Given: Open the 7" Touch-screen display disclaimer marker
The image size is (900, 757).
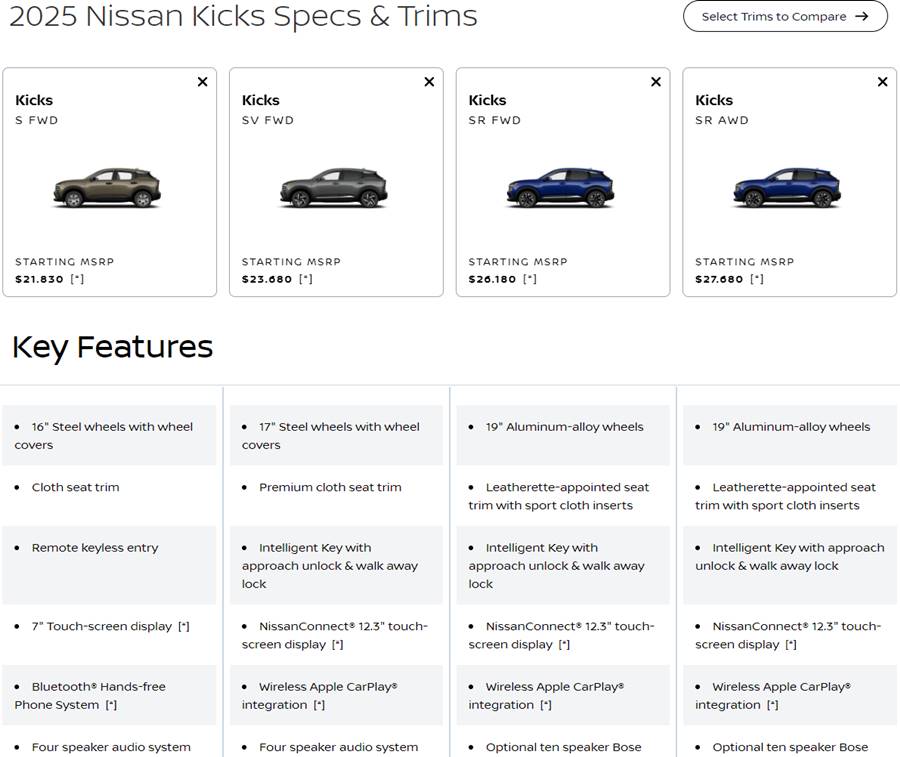Looking at the screenshot, I should pyautogui.click(x=184, y=627).
